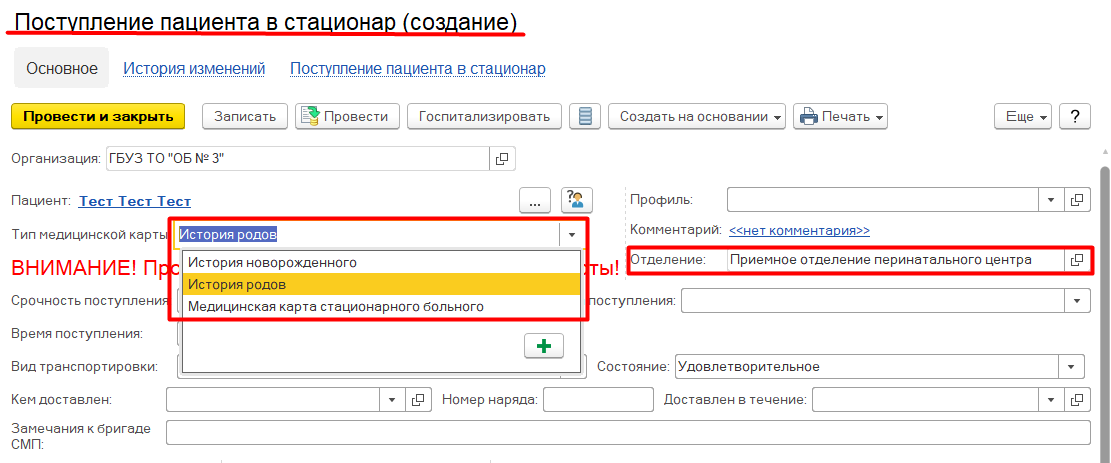Open the Печать dropdown menu
The height and width of the screenshot is (463, 1111).
coord(841,116)
